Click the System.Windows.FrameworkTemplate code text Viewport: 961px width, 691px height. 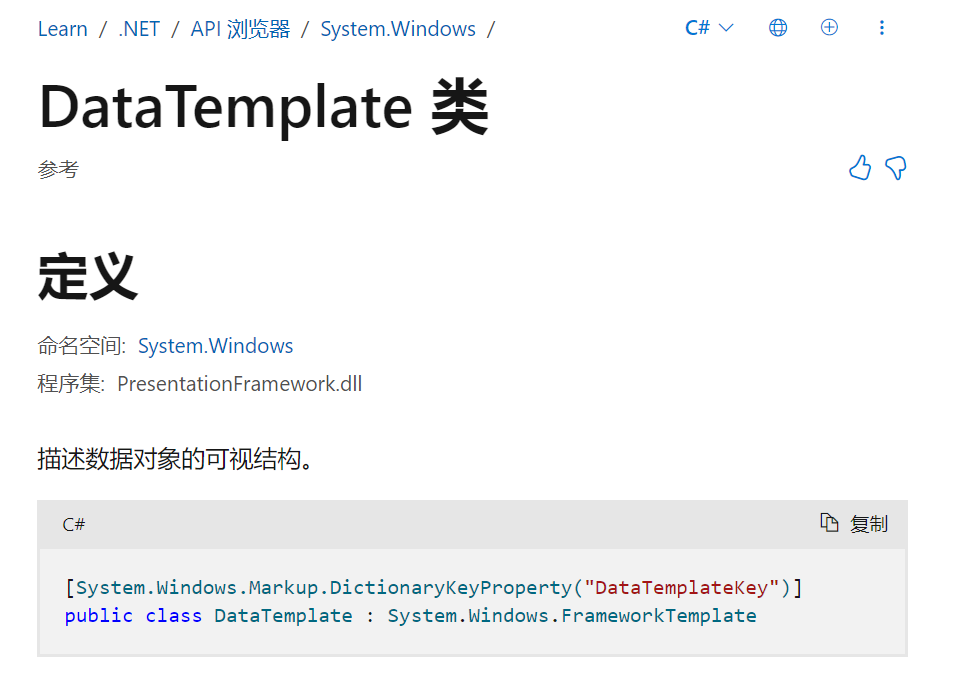(x=572, y=616)
